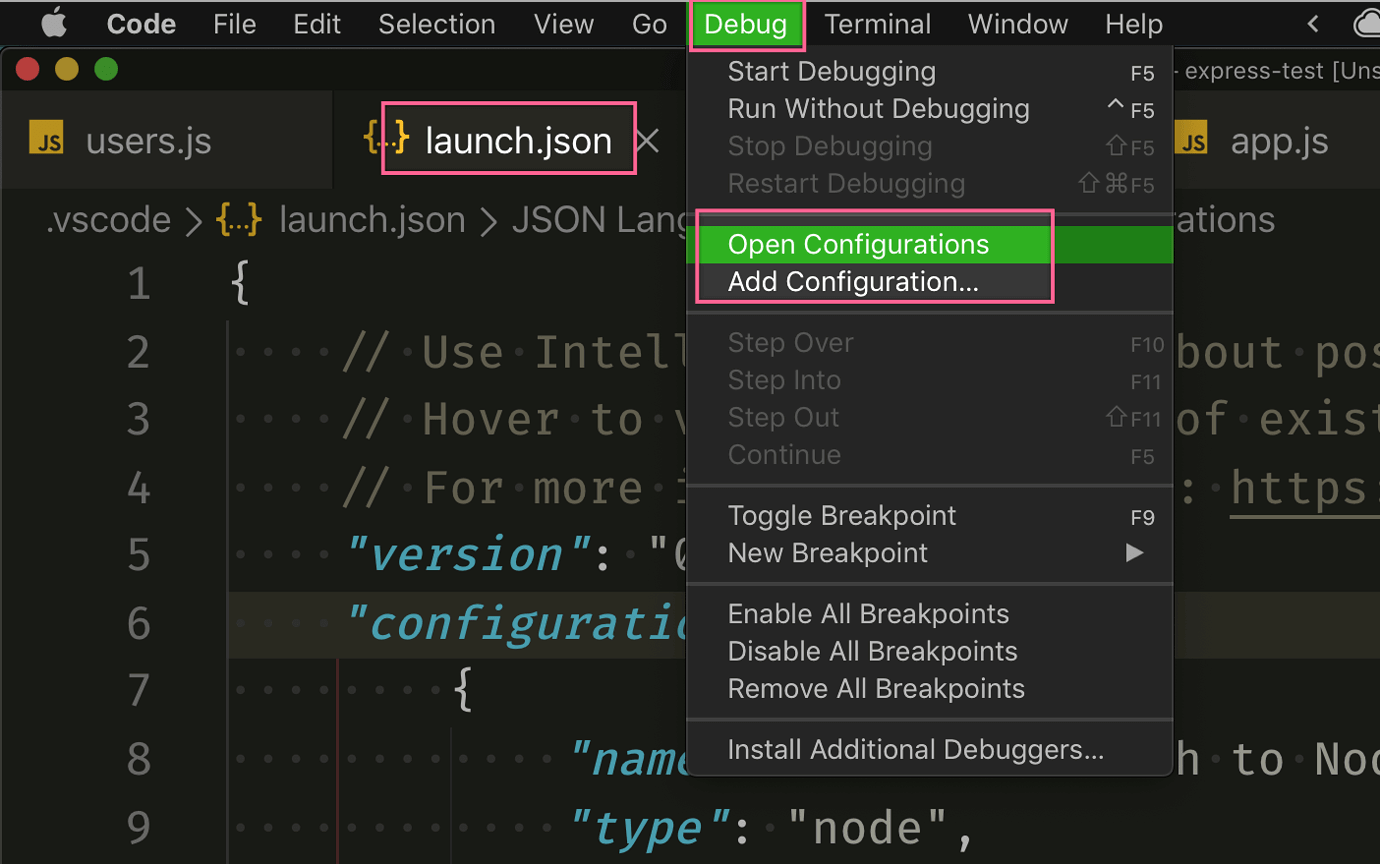Select Install Additional Debuggers...
This screenshot has height=864, width=1380.
coord(929,750)
